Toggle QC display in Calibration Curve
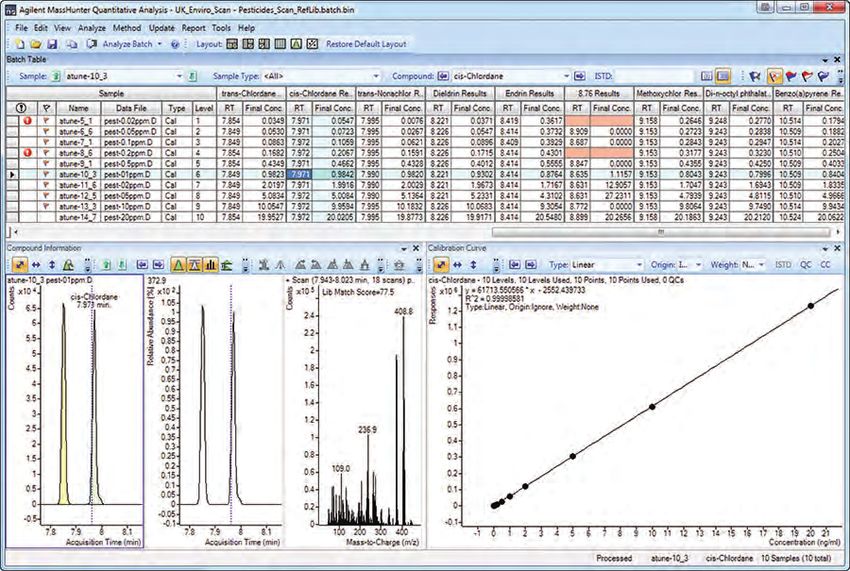This screenshot has width=850, height=571. coord(806,265)
